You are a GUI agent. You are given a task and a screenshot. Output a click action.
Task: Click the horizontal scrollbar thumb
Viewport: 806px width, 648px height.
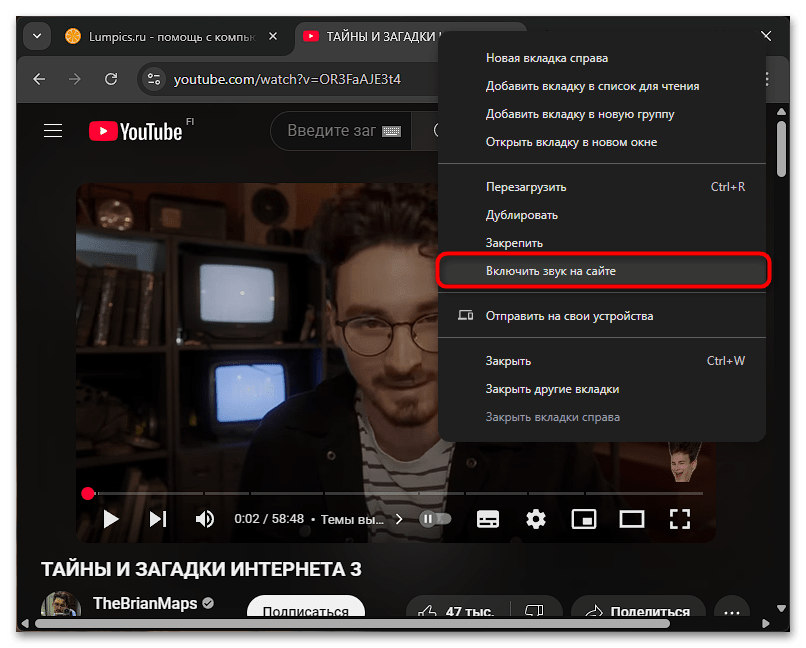(352, 623)
